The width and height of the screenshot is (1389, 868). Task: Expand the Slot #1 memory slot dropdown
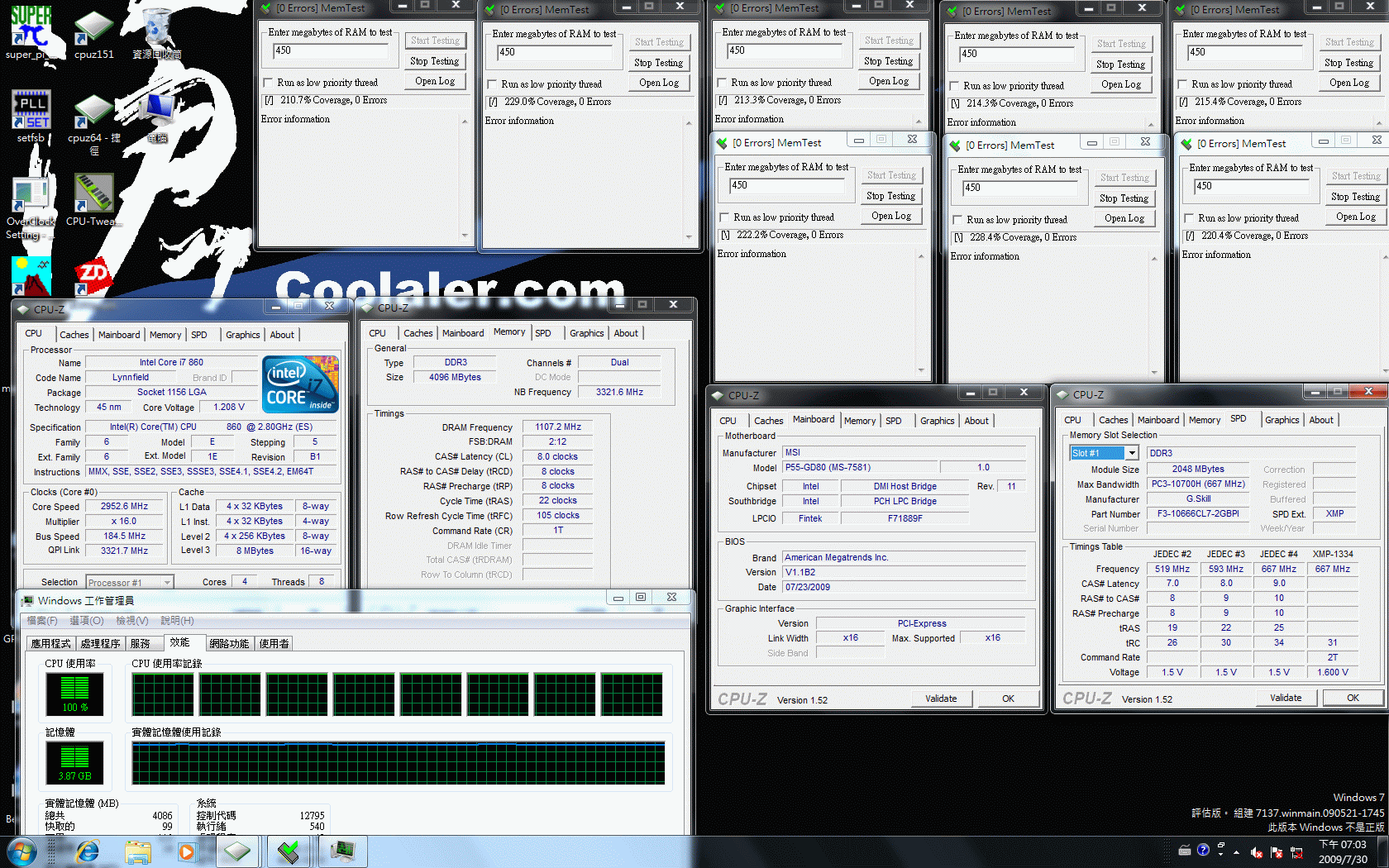pyautogui.click(x=1132, y=453)
